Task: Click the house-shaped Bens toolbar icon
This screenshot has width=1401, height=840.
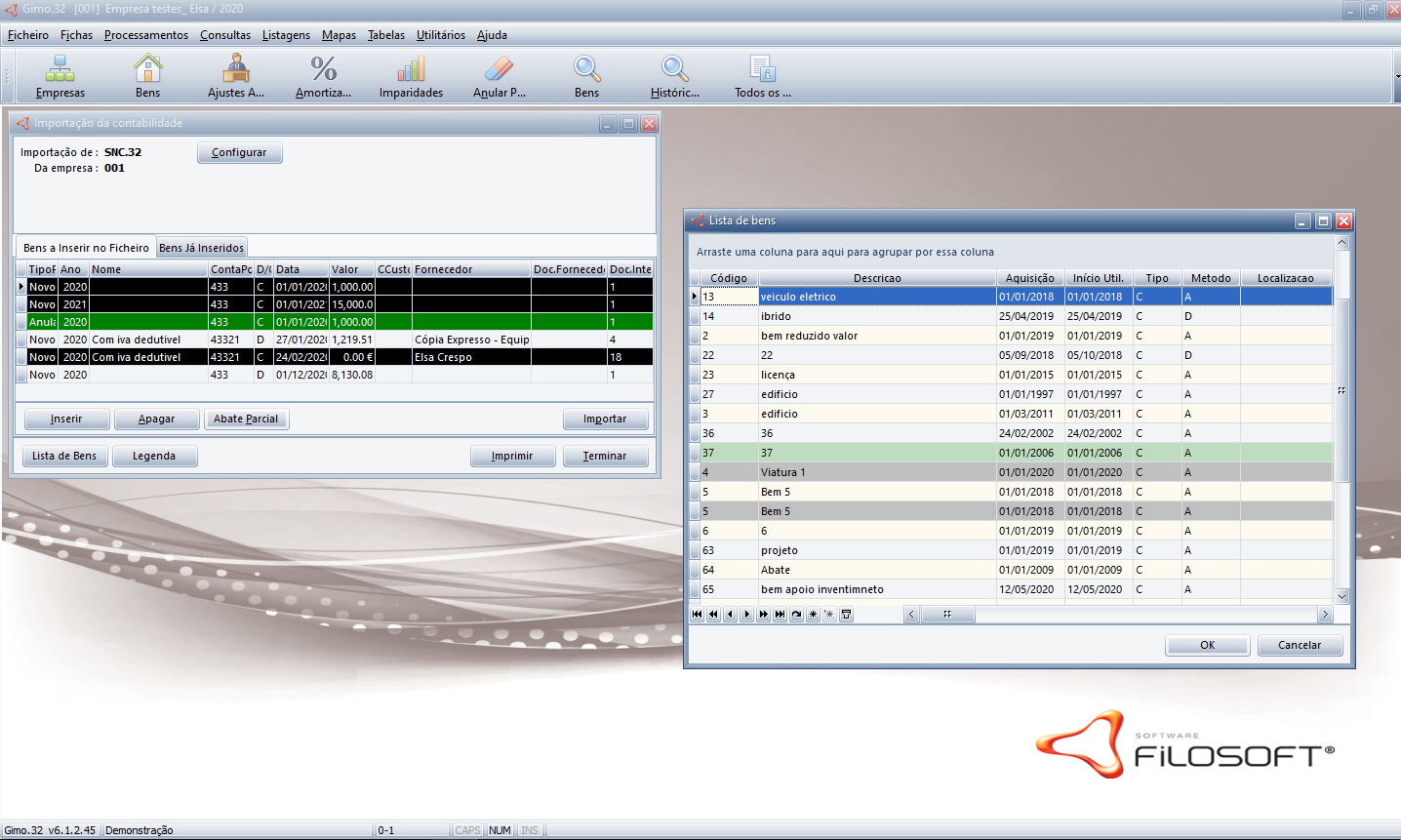Action: [147, 76]
